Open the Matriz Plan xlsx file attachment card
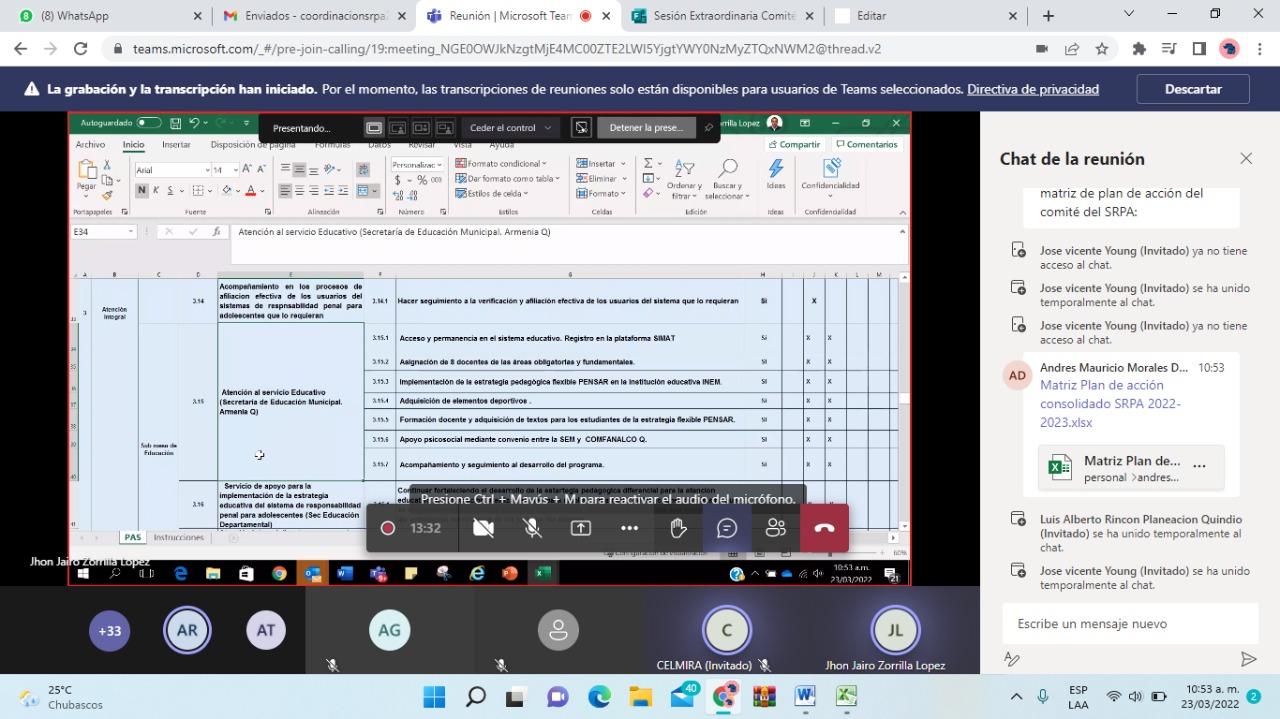Screen dimensions: 1280x719 1131,468
